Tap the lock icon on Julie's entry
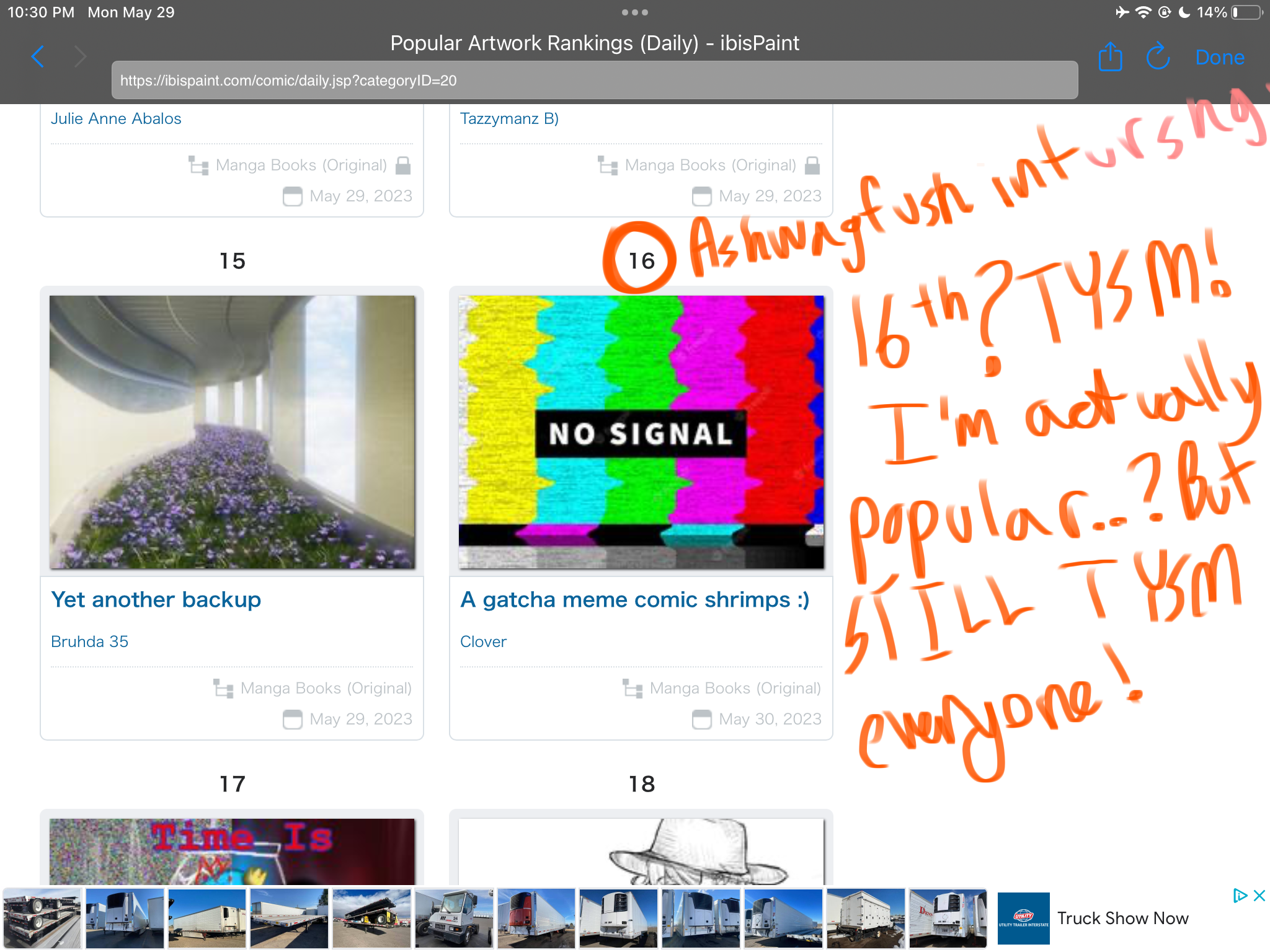The height and width of the screenshot is (952, 1270). point(403,165)
